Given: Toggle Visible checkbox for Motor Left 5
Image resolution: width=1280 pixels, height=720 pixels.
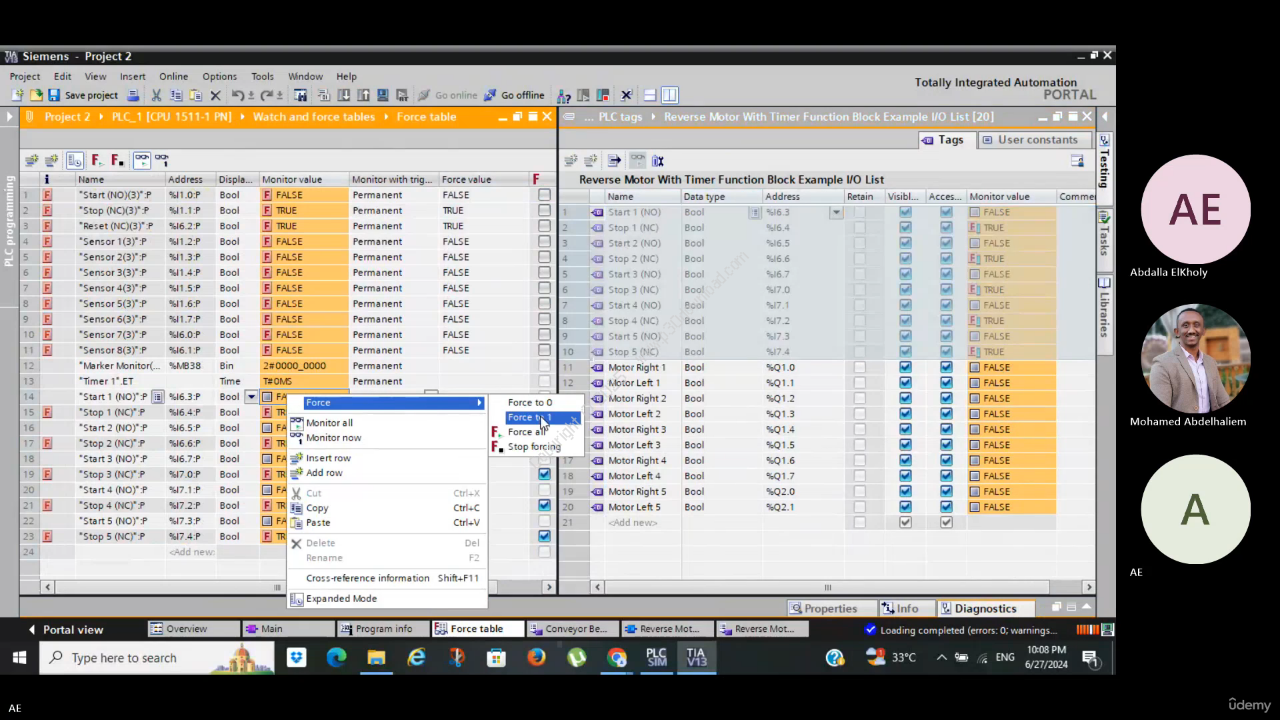Looking at the screenshot, I should (x=905, y=507).
